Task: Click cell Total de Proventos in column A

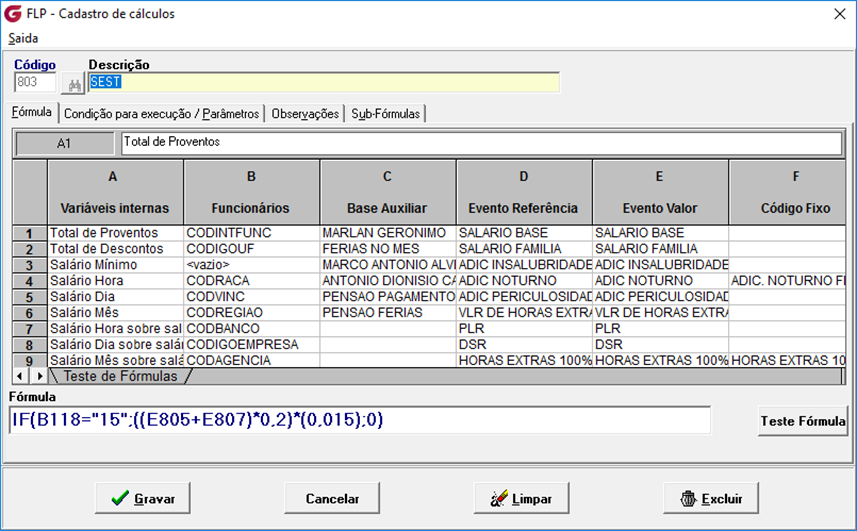Action: [115, 233]
